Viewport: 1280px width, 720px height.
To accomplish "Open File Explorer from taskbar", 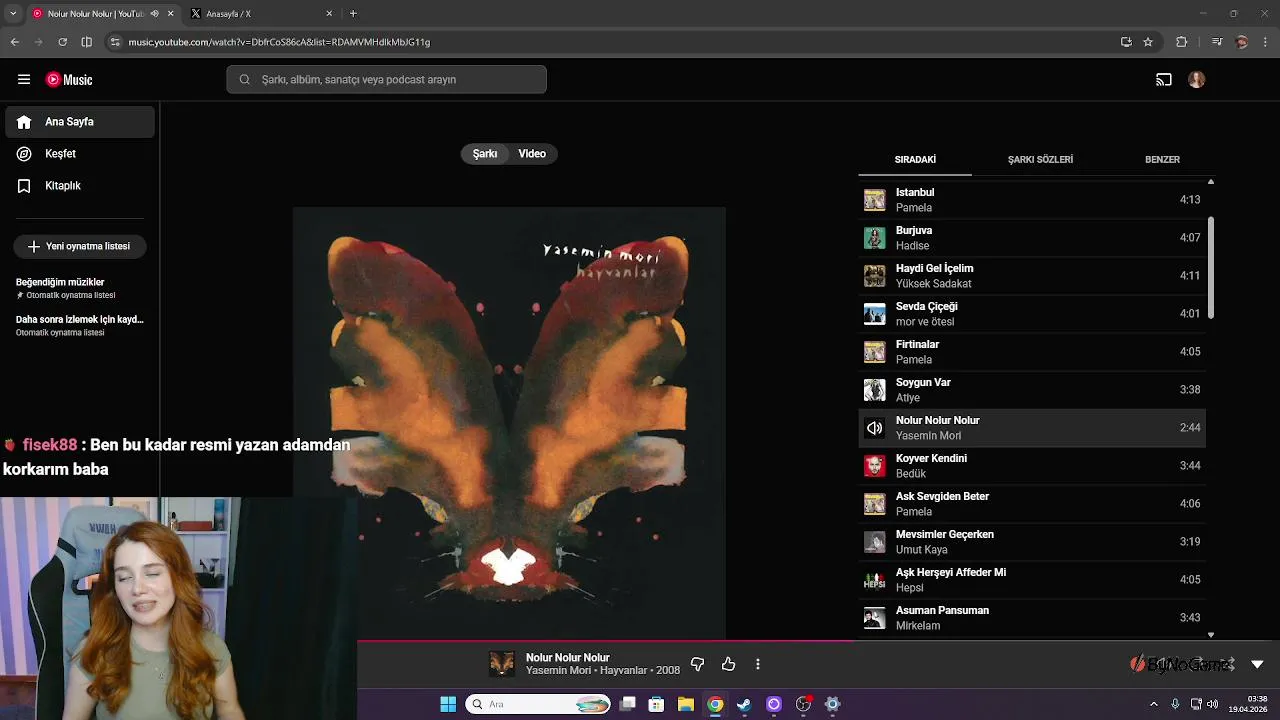I will pyautogui.click(x=685, y=704).
